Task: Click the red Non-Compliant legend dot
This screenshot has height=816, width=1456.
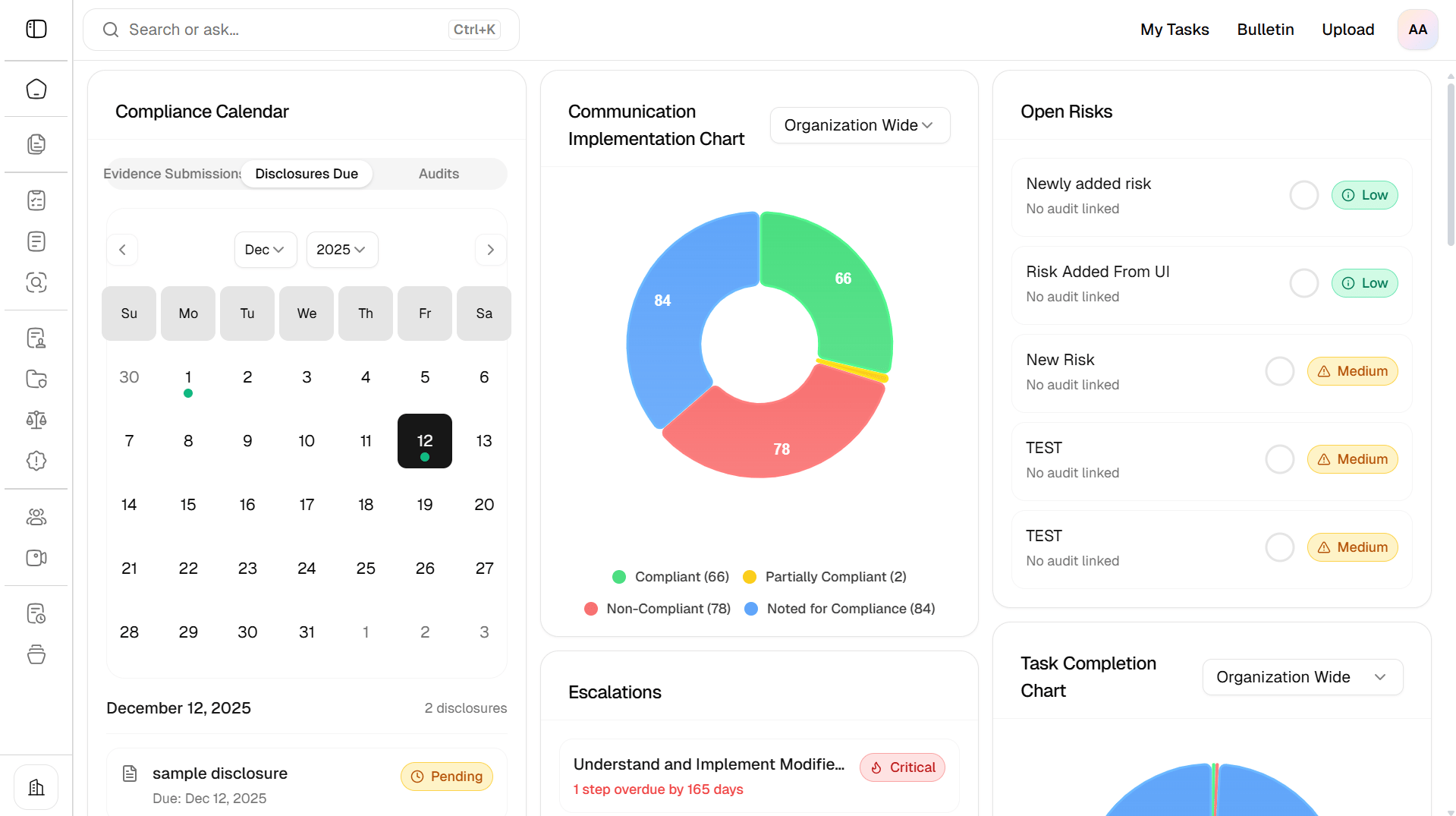Action: pyautogui.click(x=591, y=609)
